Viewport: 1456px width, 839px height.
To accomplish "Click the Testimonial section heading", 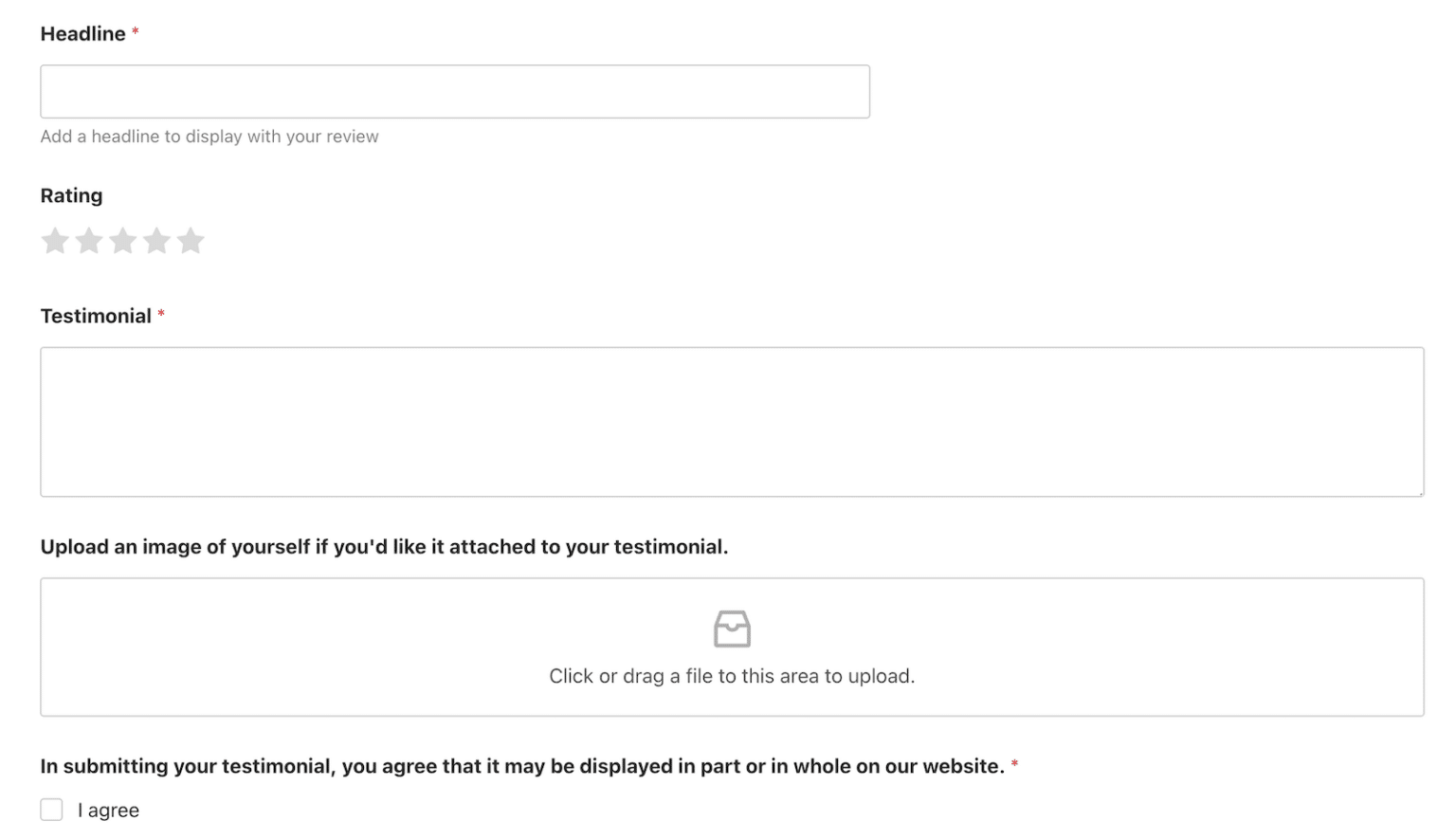I will point(95,315).
